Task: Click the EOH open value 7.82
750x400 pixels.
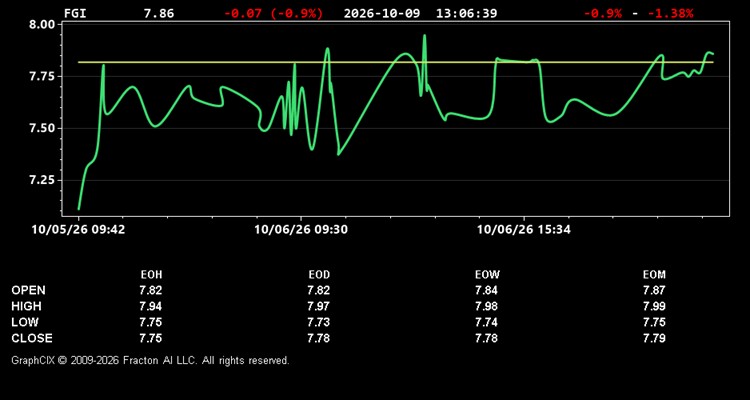Action: pyautogui.click(x=151, y=290)
